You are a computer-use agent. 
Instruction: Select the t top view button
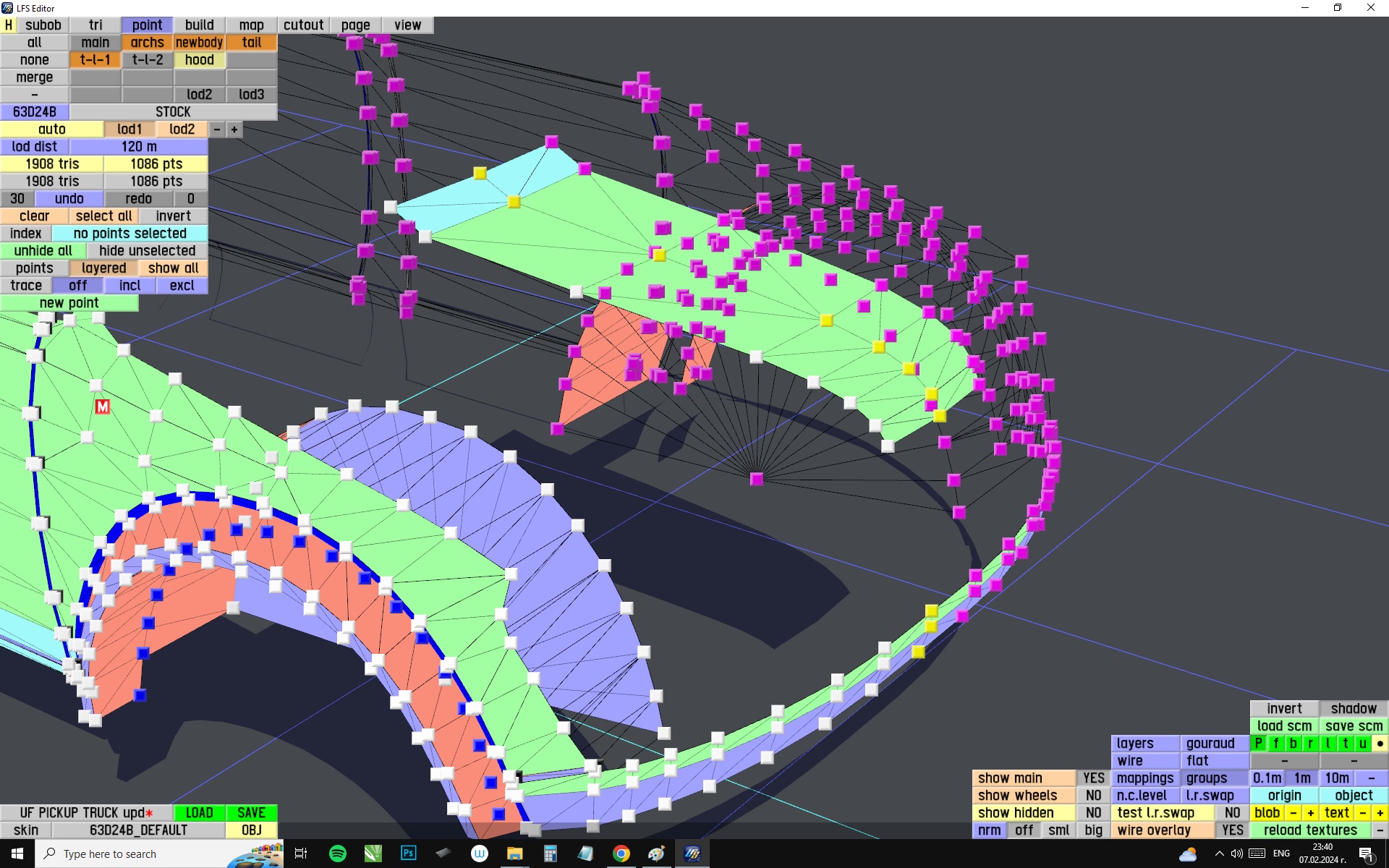1346,743
